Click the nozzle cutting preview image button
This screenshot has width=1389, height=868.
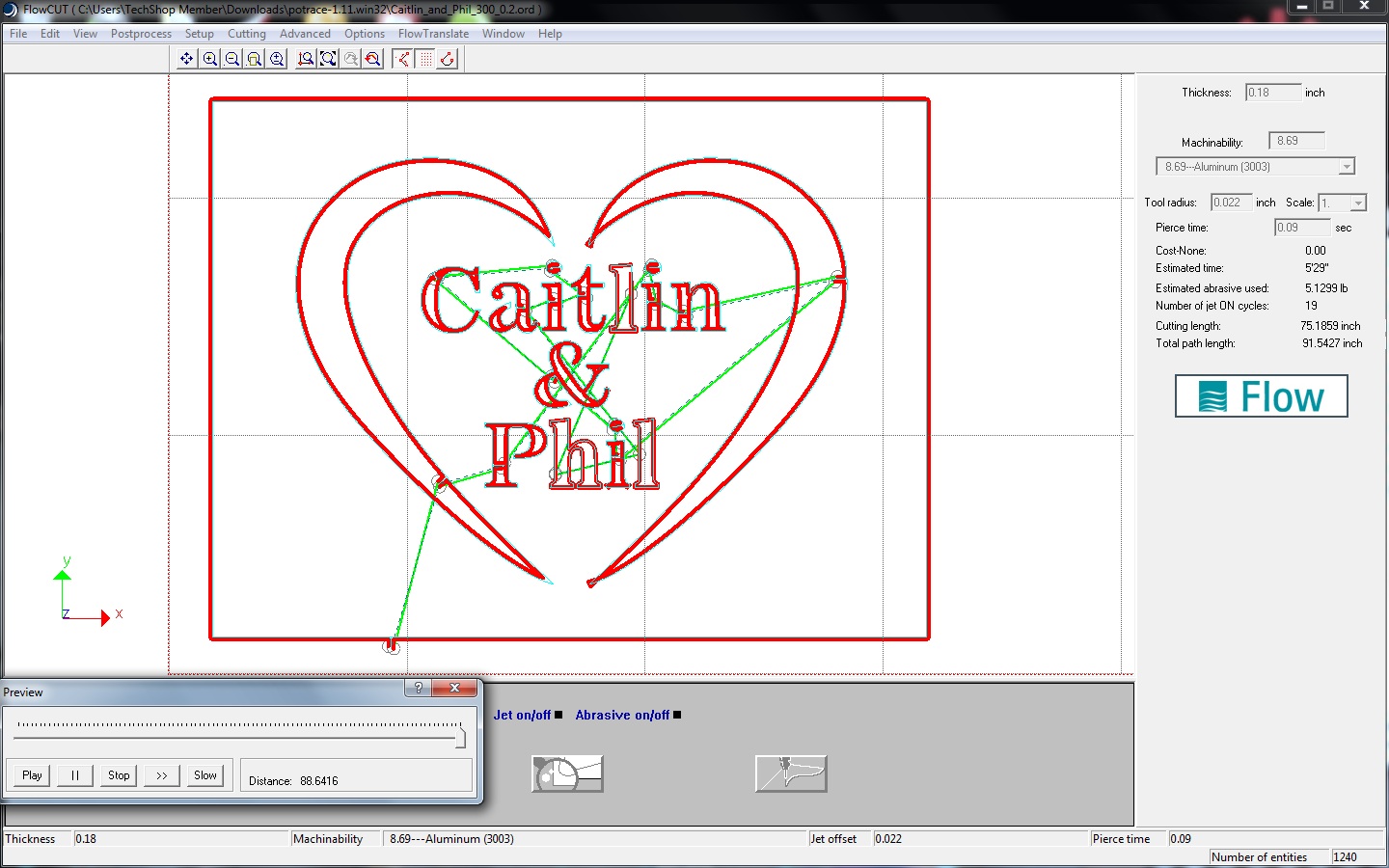tap(791, 773)
